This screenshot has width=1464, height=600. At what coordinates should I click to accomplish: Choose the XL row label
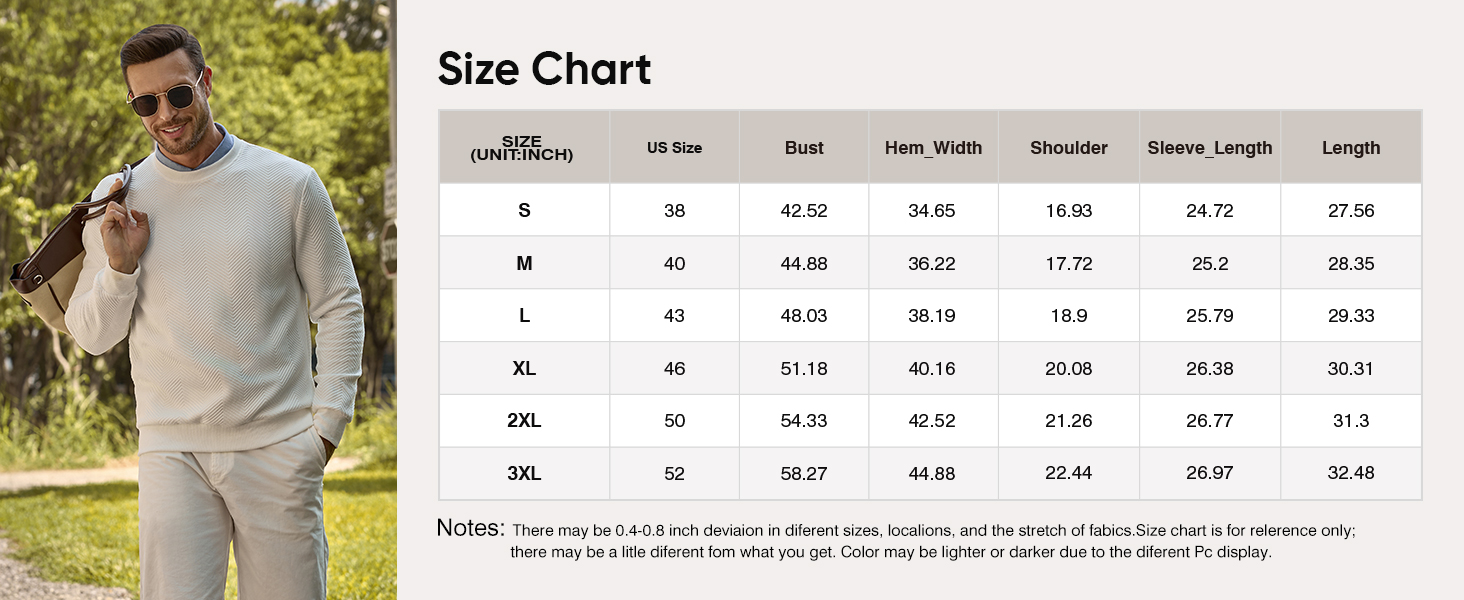[524, 369]
